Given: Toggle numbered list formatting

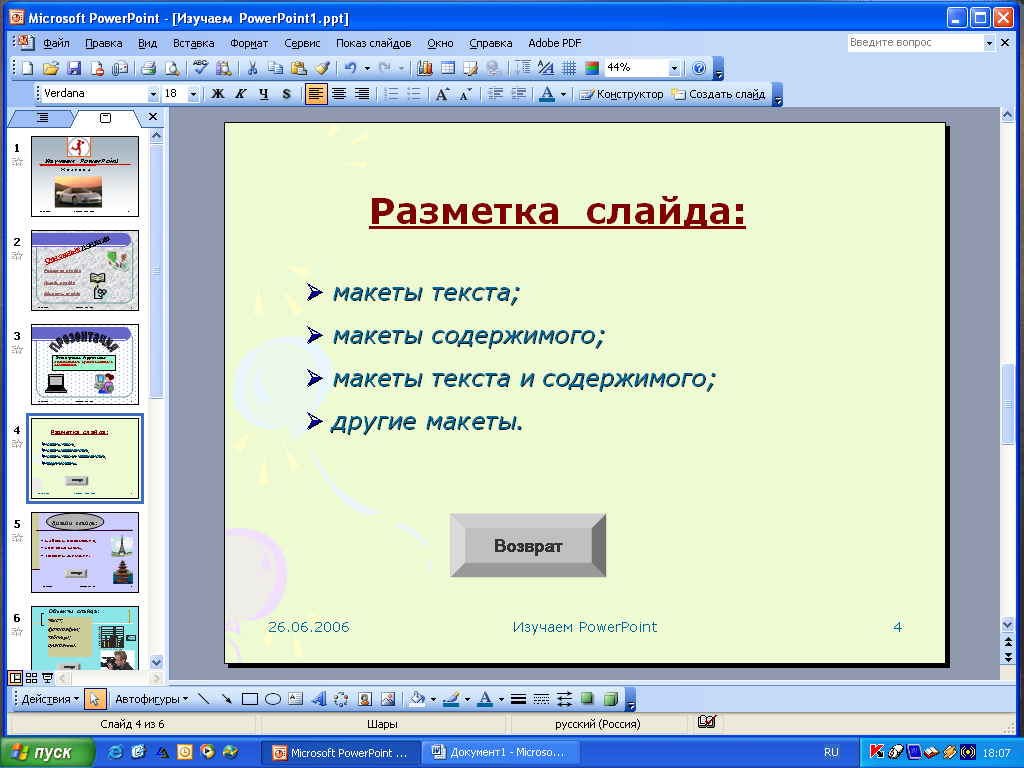Looking at the screenshot, I should pos(391,94).
